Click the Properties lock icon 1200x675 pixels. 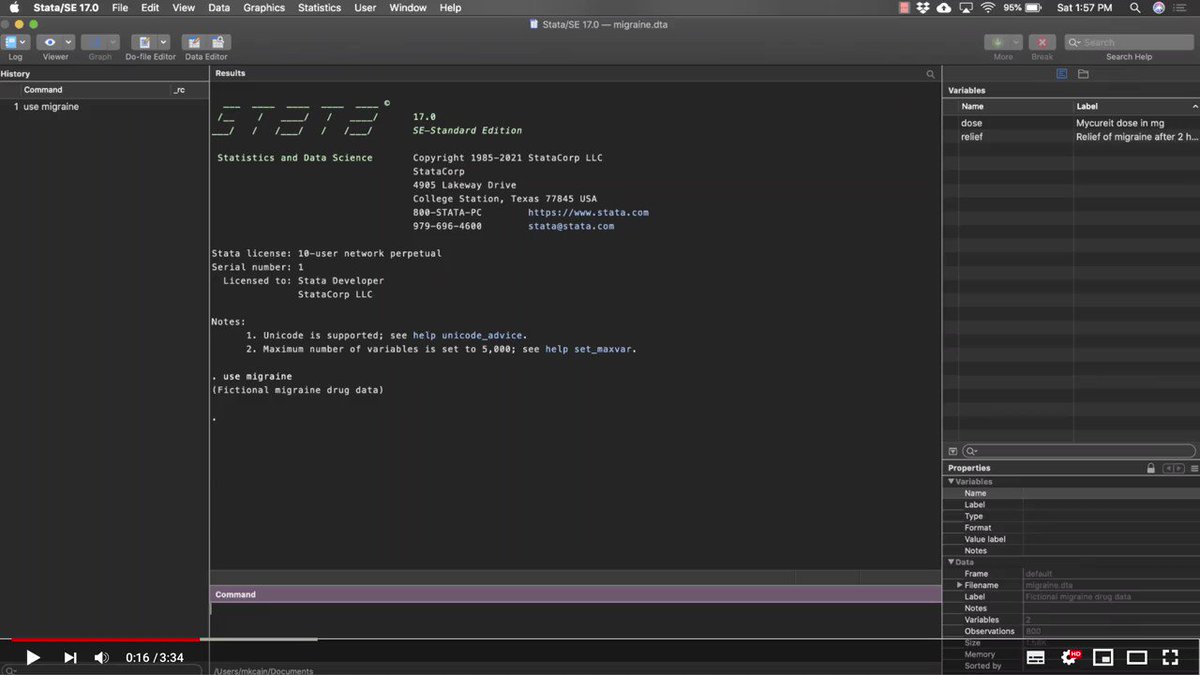[x=1151, y=468]
